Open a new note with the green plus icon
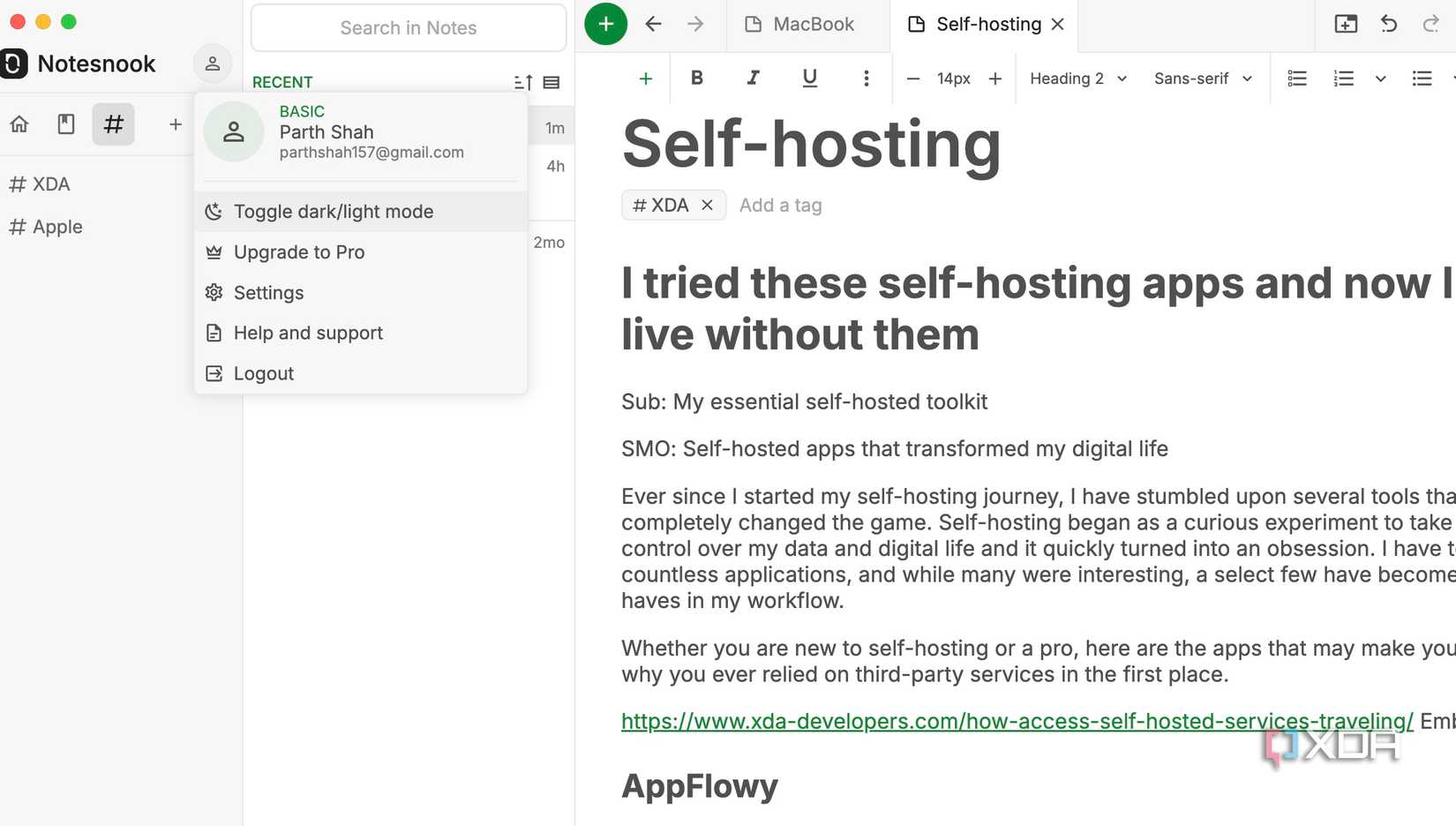The height and width of the screenshot is (826, 1456). (x=605, y=24)
